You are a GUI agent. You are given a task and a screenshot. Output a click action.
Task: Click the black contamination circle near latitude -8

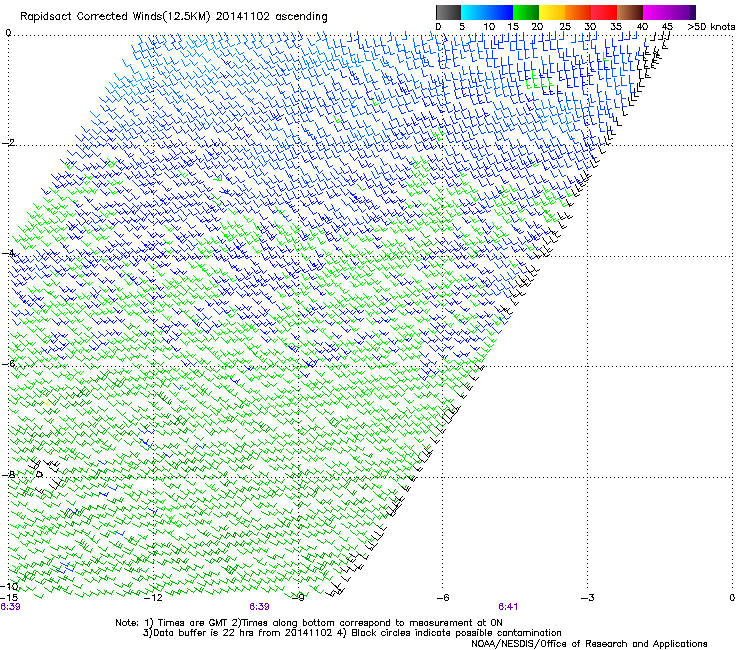(x=40, y=474)
